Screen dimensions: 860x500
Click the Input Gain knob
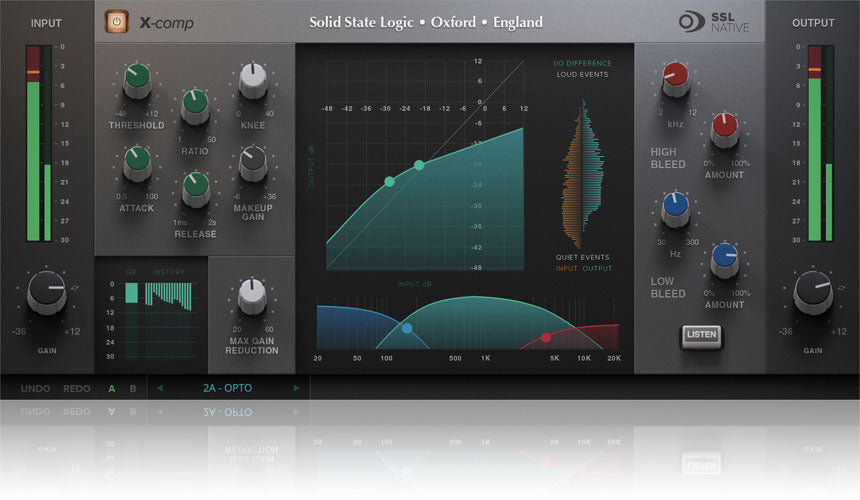click(47, 292)
